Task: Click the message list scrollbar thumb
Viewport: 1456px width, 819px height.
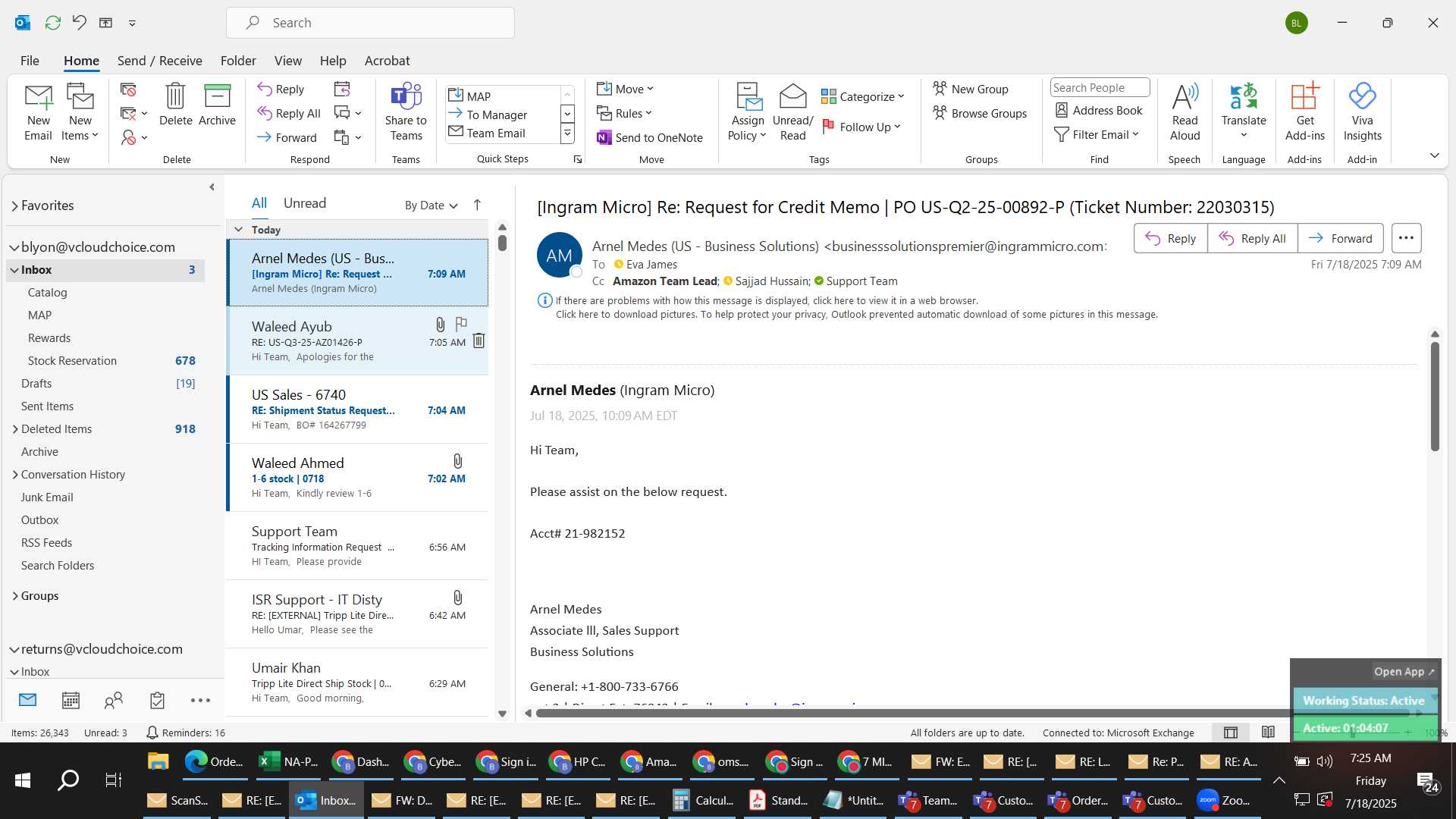Action: [502, 243]
